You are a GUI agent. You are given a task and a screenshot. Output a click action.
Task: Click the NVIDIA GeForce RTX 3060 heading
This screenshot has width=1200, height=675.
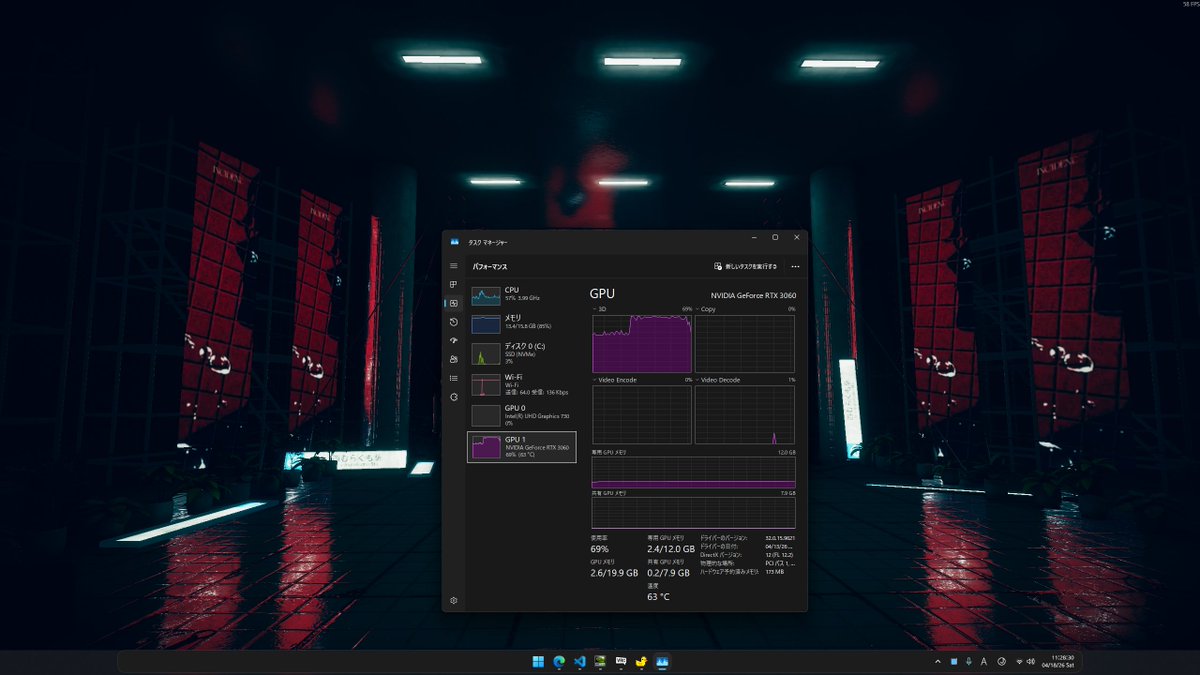pos(753,296)
